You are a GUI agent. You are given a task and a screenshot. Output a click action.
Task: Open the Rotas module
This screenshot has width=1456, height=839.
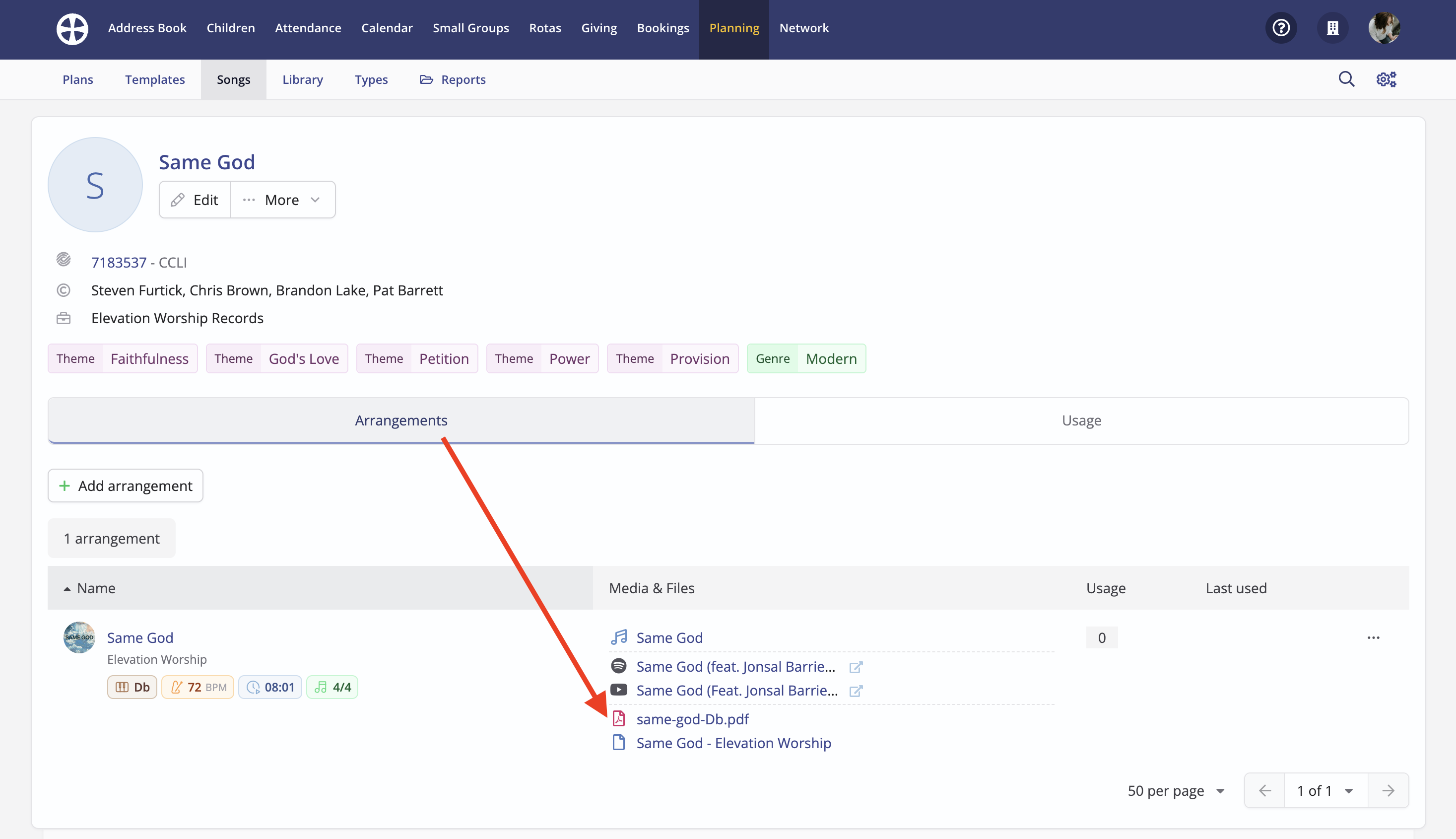[x=545, y=28]
